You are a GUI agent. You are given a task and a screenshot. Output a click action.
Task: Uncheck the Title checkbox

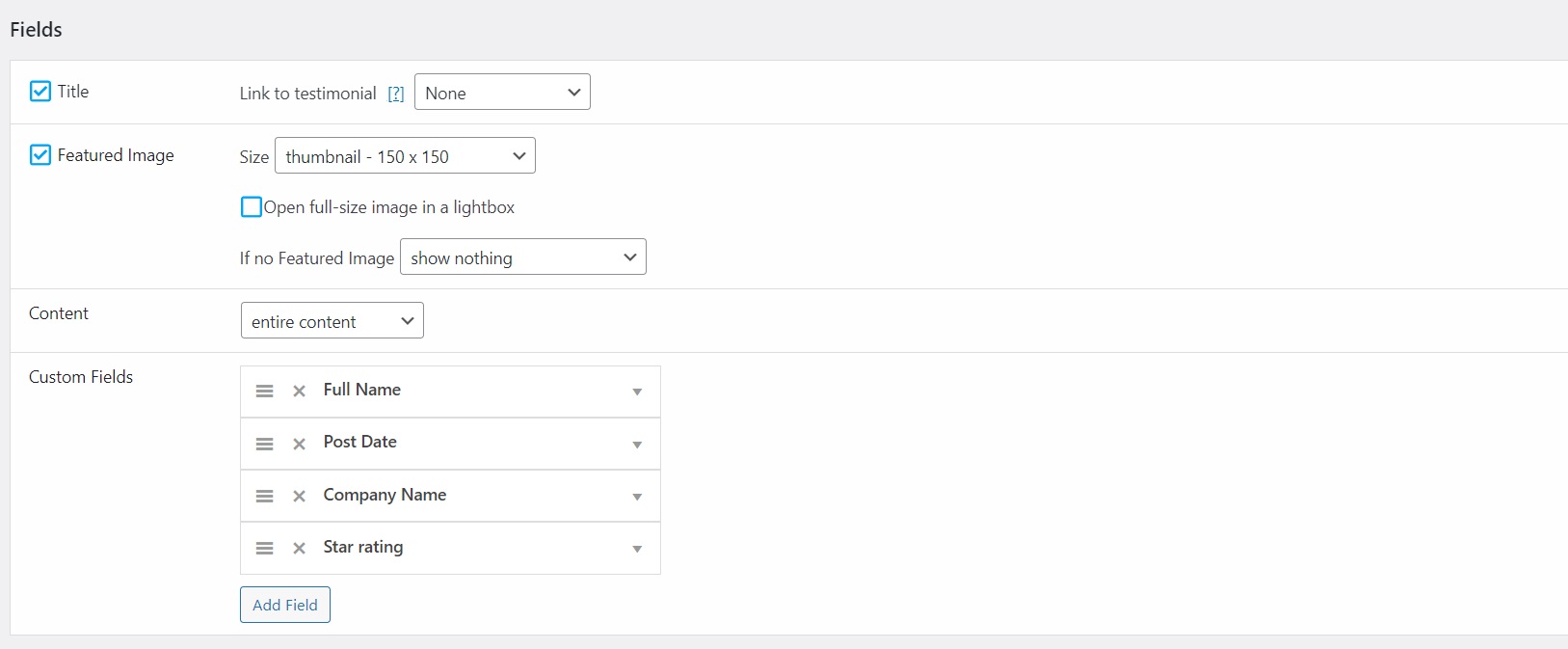(x=40, y=92)
